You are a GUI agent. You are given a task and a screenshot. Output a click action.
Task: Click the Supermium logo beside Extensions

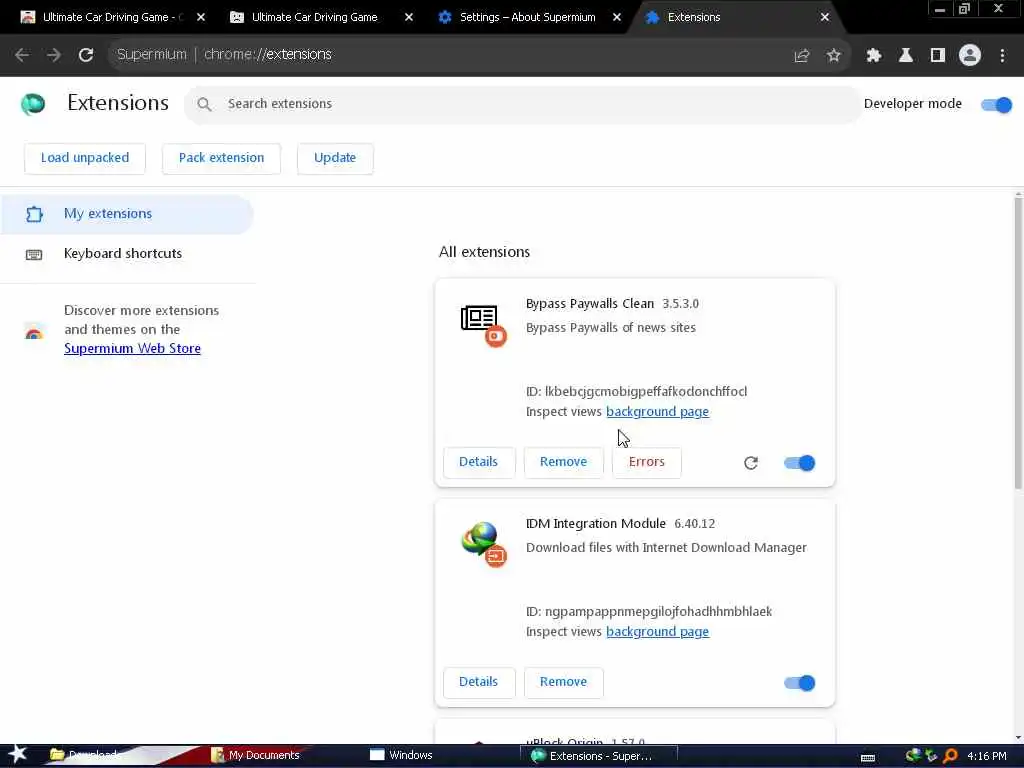(33, 104)
